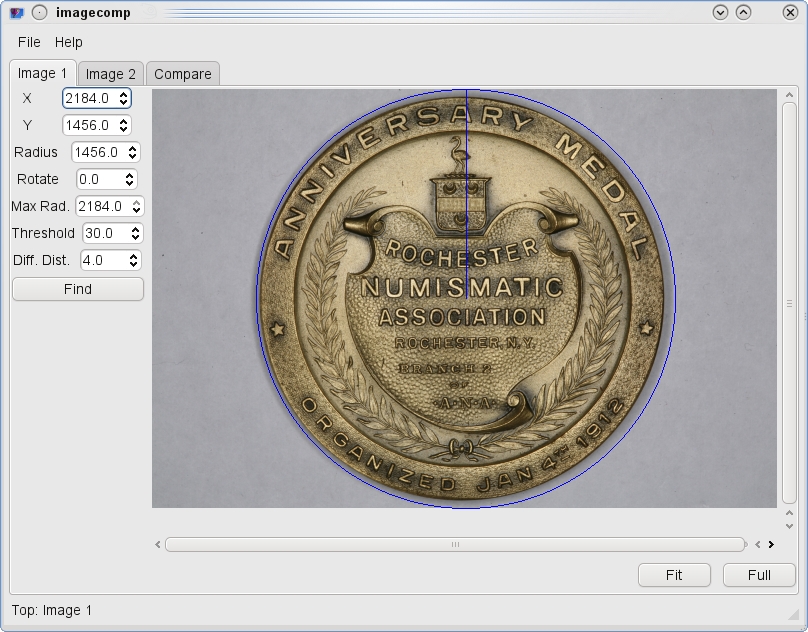The height and width of the screenshot is (632, 808).
Task: Increase Max Rad. with up arrow
Action: tap(136, 202)
